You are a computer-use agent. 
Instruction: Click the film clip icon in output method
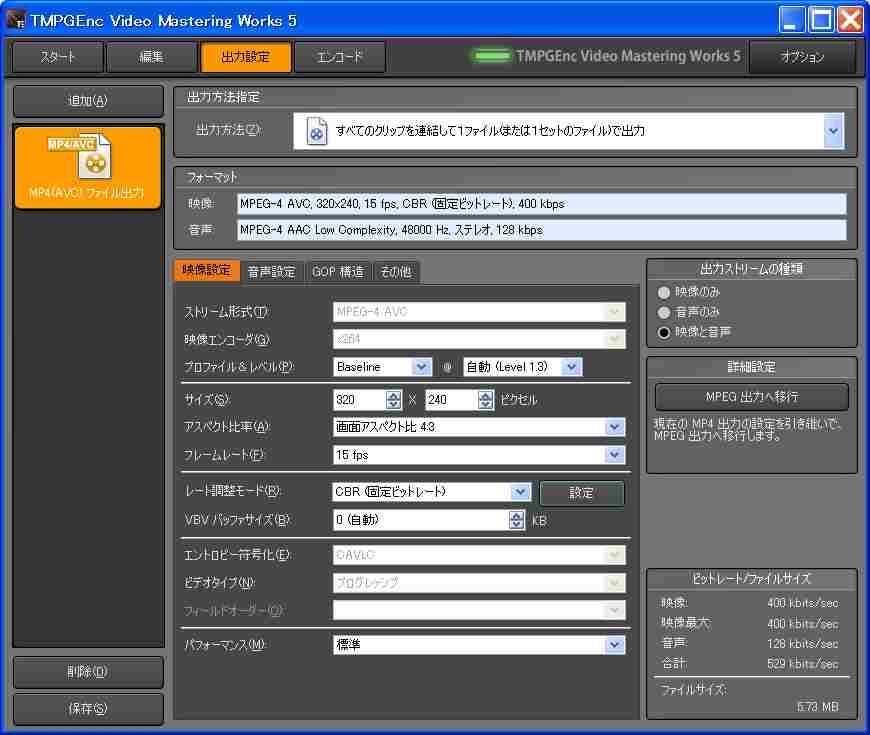tap(316, 131)
